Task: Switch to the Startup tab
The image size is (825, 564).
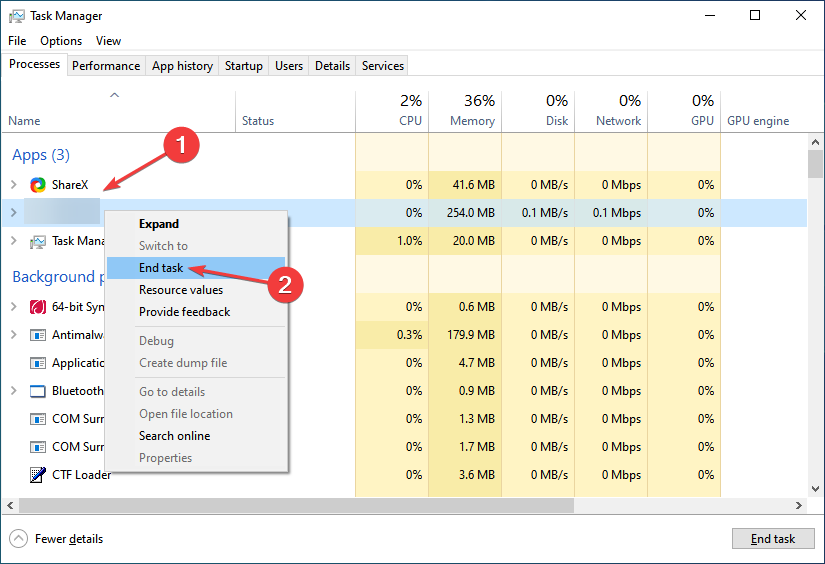Action: click(244, 66)
